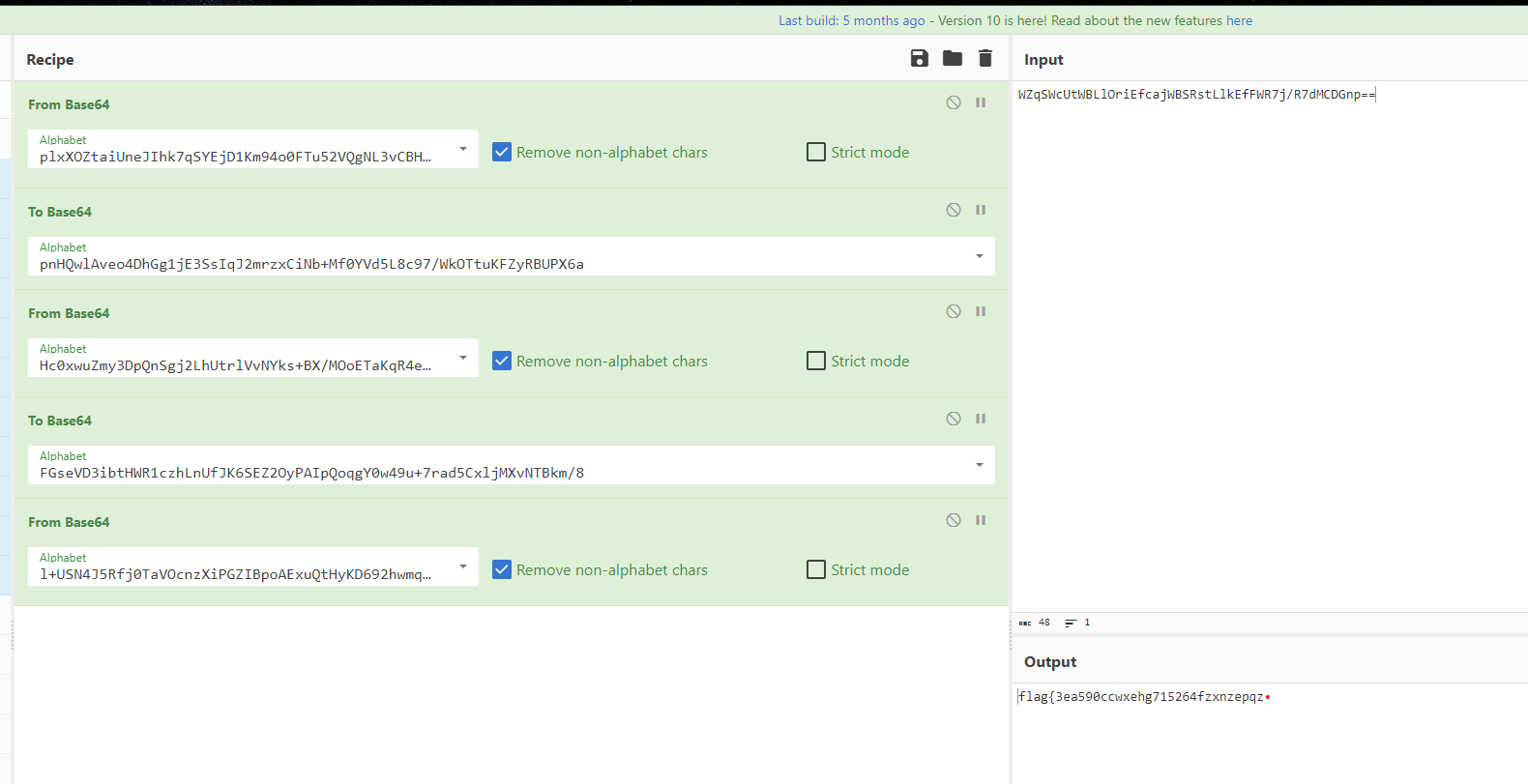
Task: Save the current recipe
Action: tap(919, 59)
